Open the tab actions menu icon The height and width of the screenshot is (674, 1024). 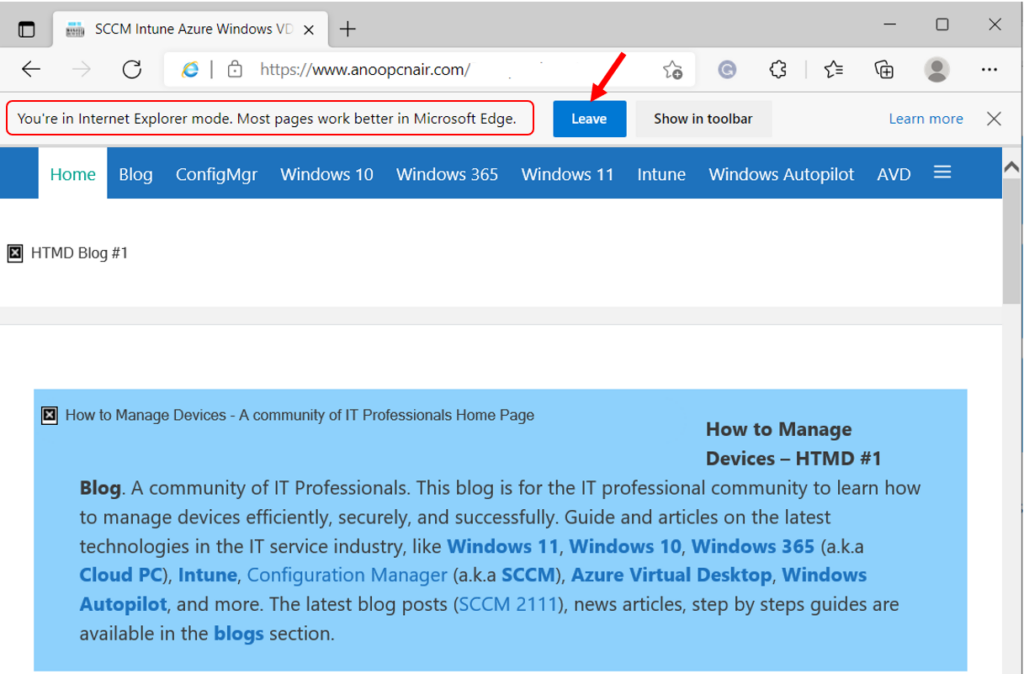pyautogui.click(x=26, y=29)
